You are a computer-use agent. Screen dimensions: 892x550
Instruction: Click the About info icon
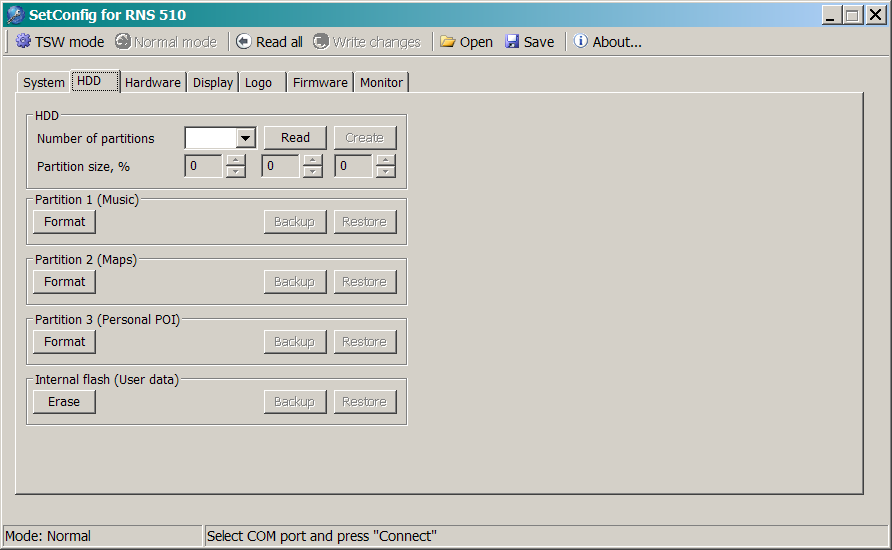point(580,41)
